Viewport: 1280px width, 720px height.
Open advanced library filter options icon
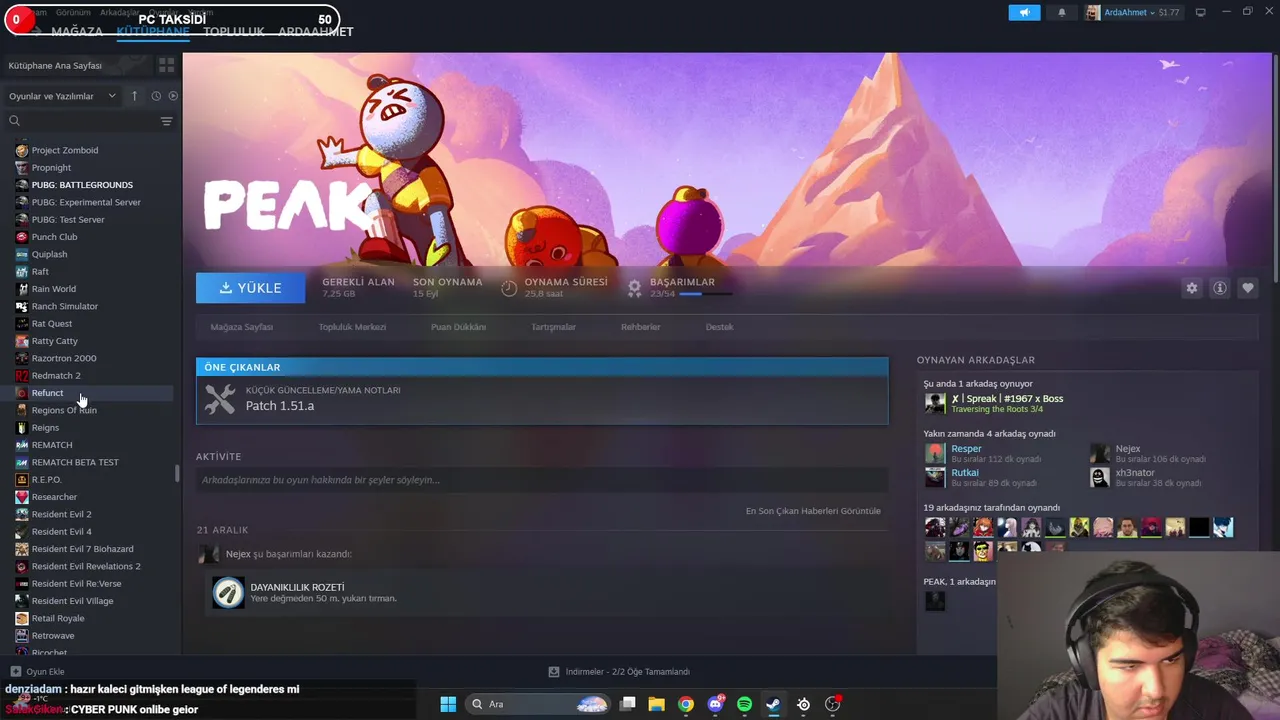pyautogui.click(x=166, y=121)
